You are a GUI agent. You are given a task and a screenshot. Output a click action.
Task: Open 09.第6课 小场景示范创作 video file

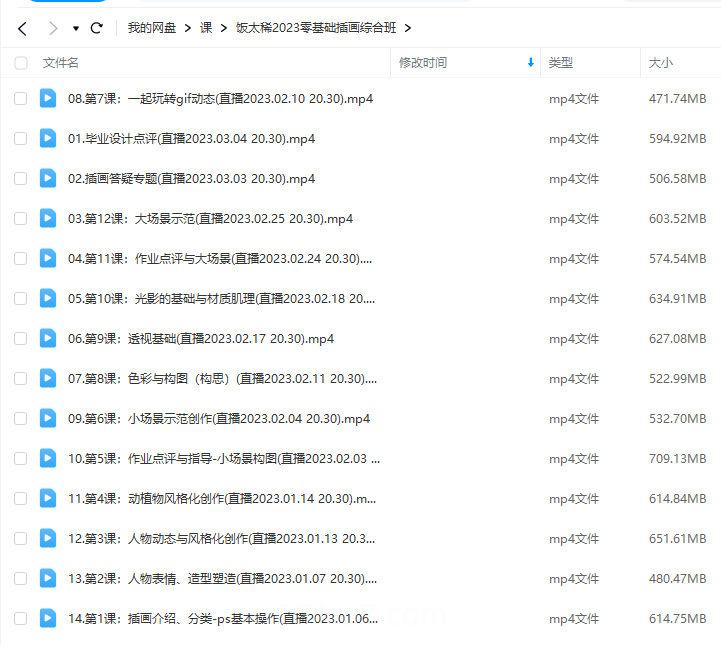(x=219, y=418)
